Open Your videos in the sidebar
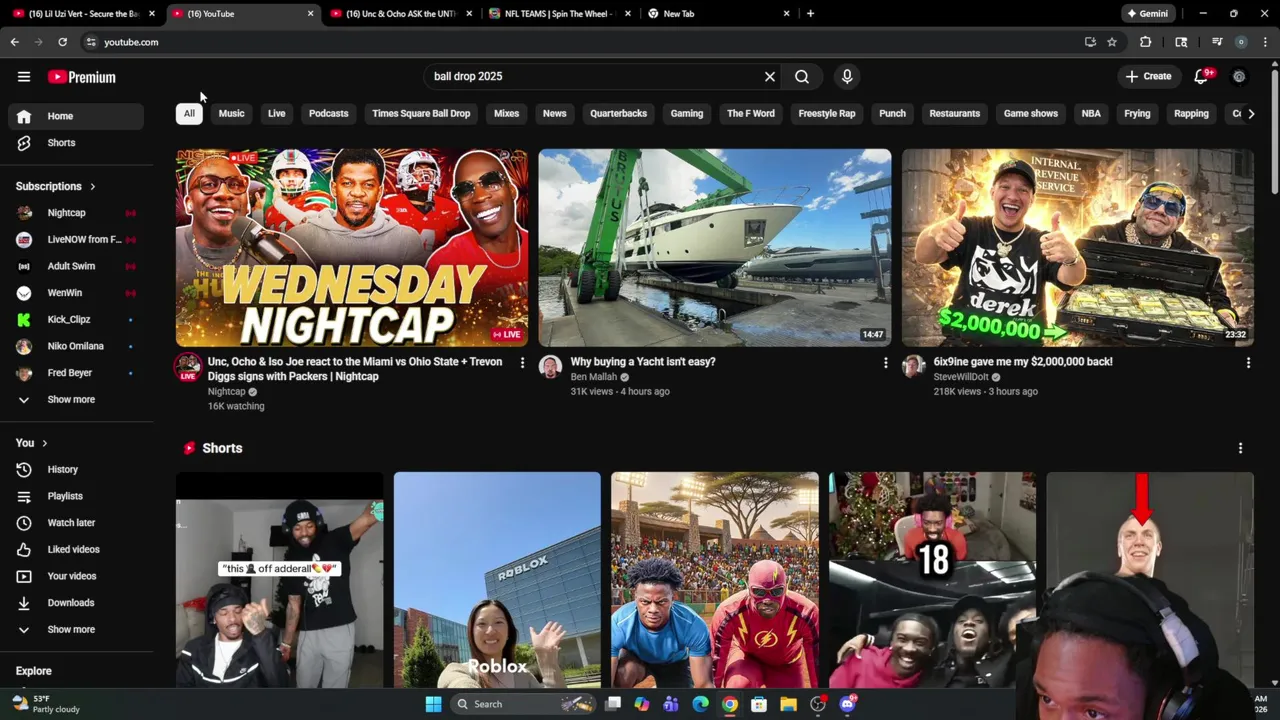1280x720 pixels. [x=76, y=576]
